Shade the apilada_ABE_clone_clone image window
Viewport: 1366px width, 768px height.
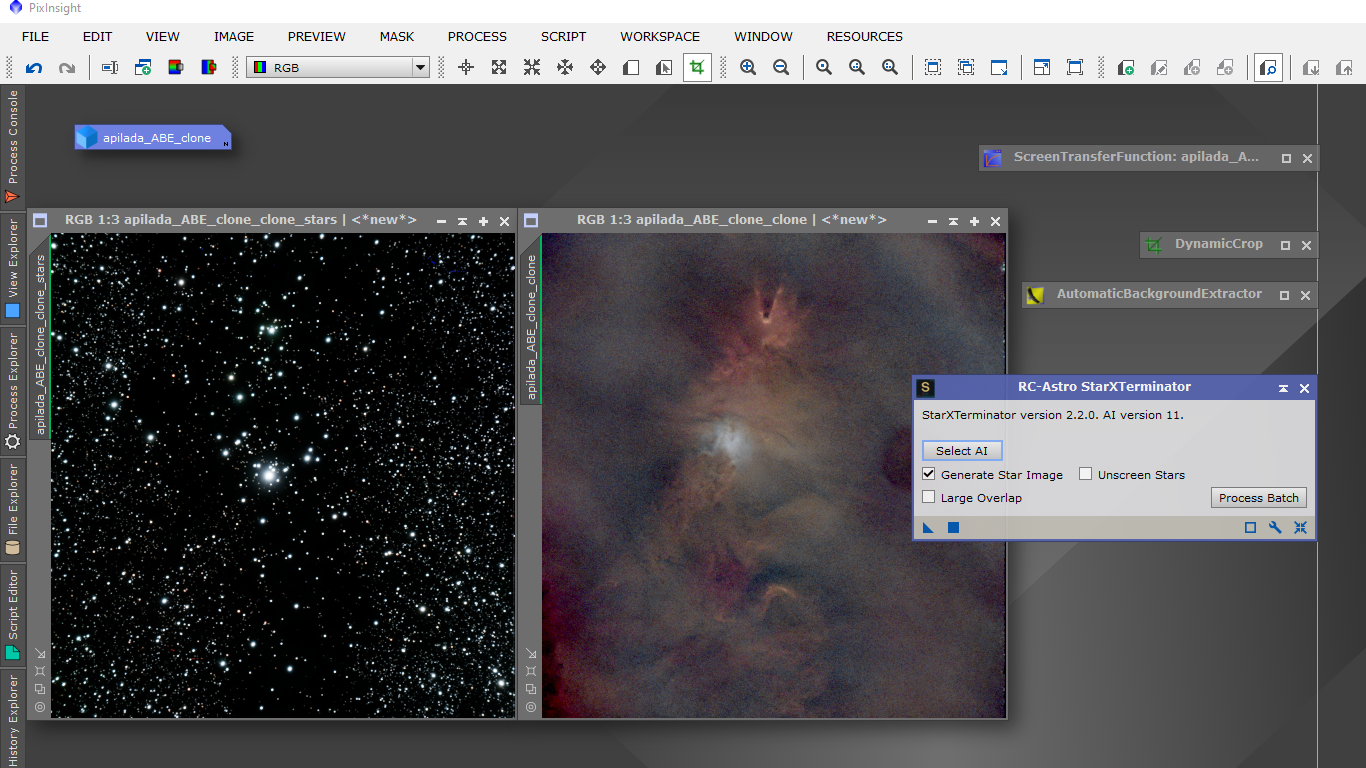point(953,221)
